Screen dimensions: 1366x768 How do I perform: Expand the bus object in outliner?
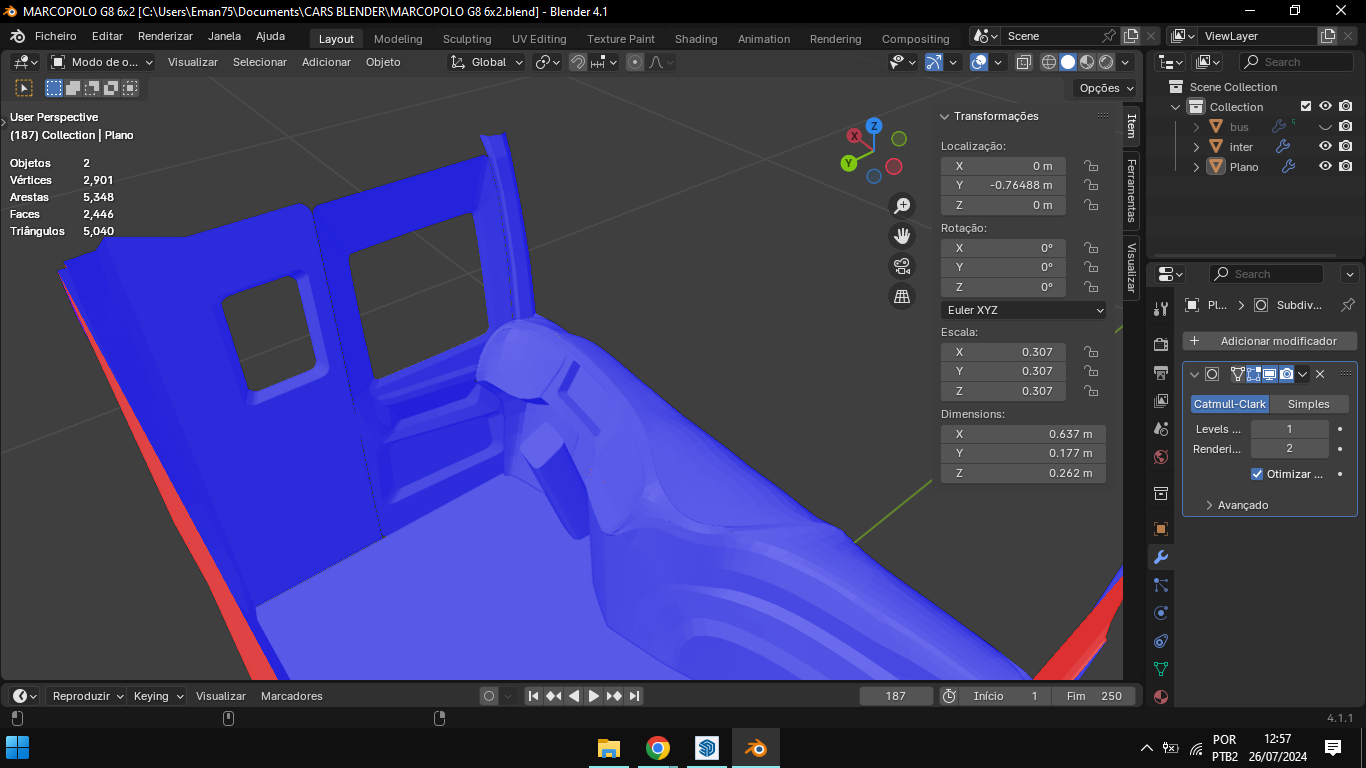[x=1197, y=127]
